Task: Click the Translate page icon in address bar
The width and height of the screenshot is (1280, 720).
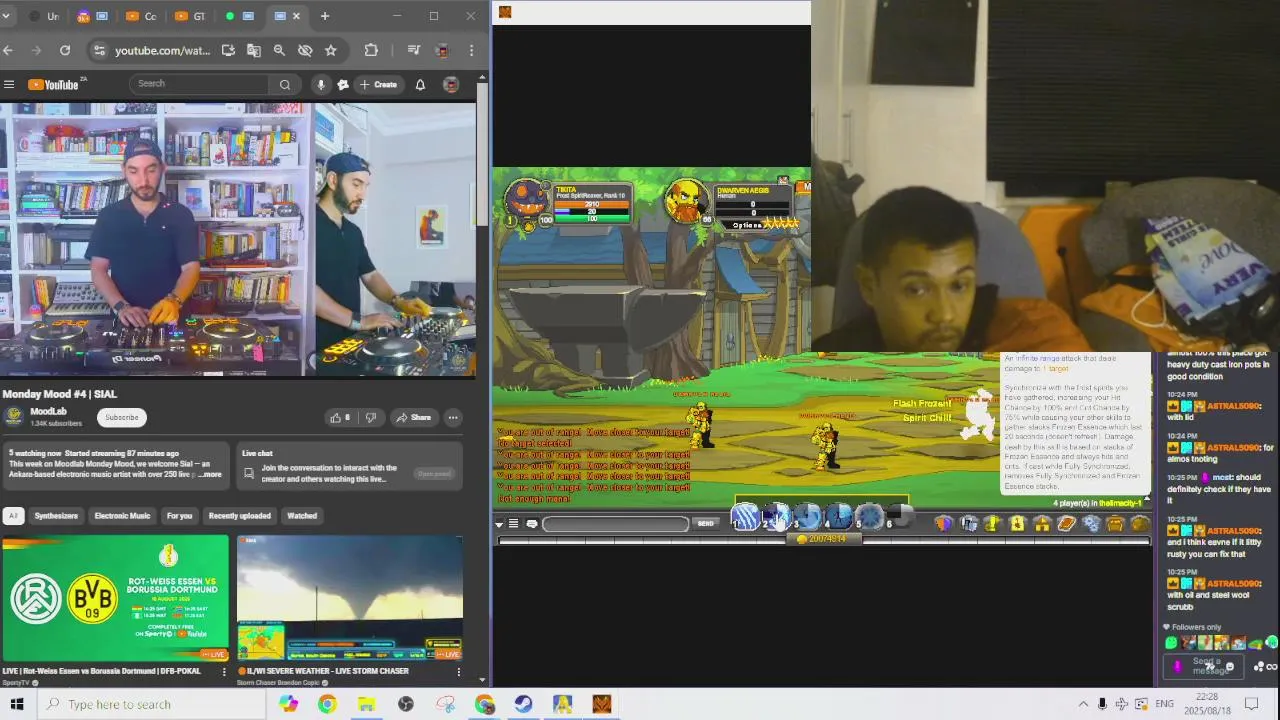Action: (x=254, y=50)
